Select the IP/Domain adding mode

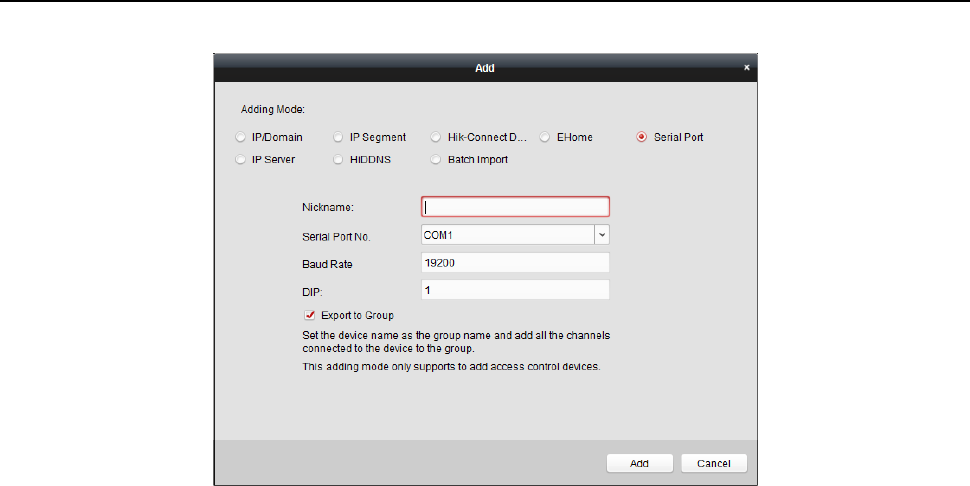point(239,137)
